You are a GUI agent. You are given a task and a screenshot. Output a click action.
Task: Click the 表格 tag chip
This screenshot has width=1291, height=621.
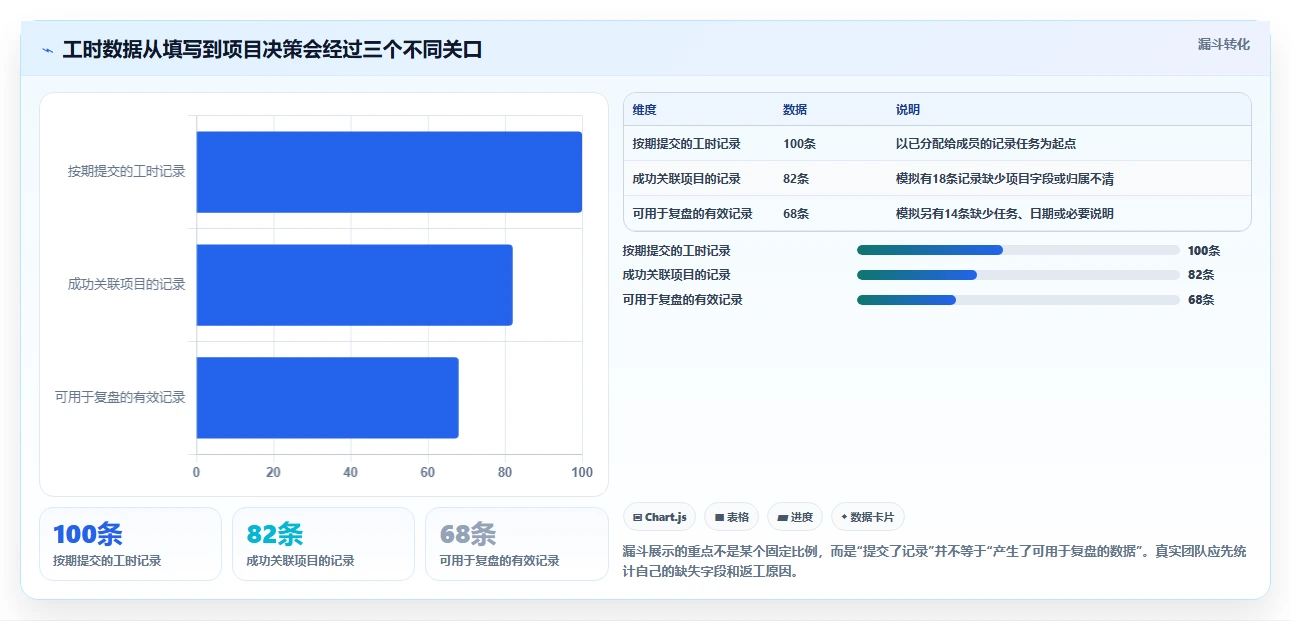click(731, 517)
